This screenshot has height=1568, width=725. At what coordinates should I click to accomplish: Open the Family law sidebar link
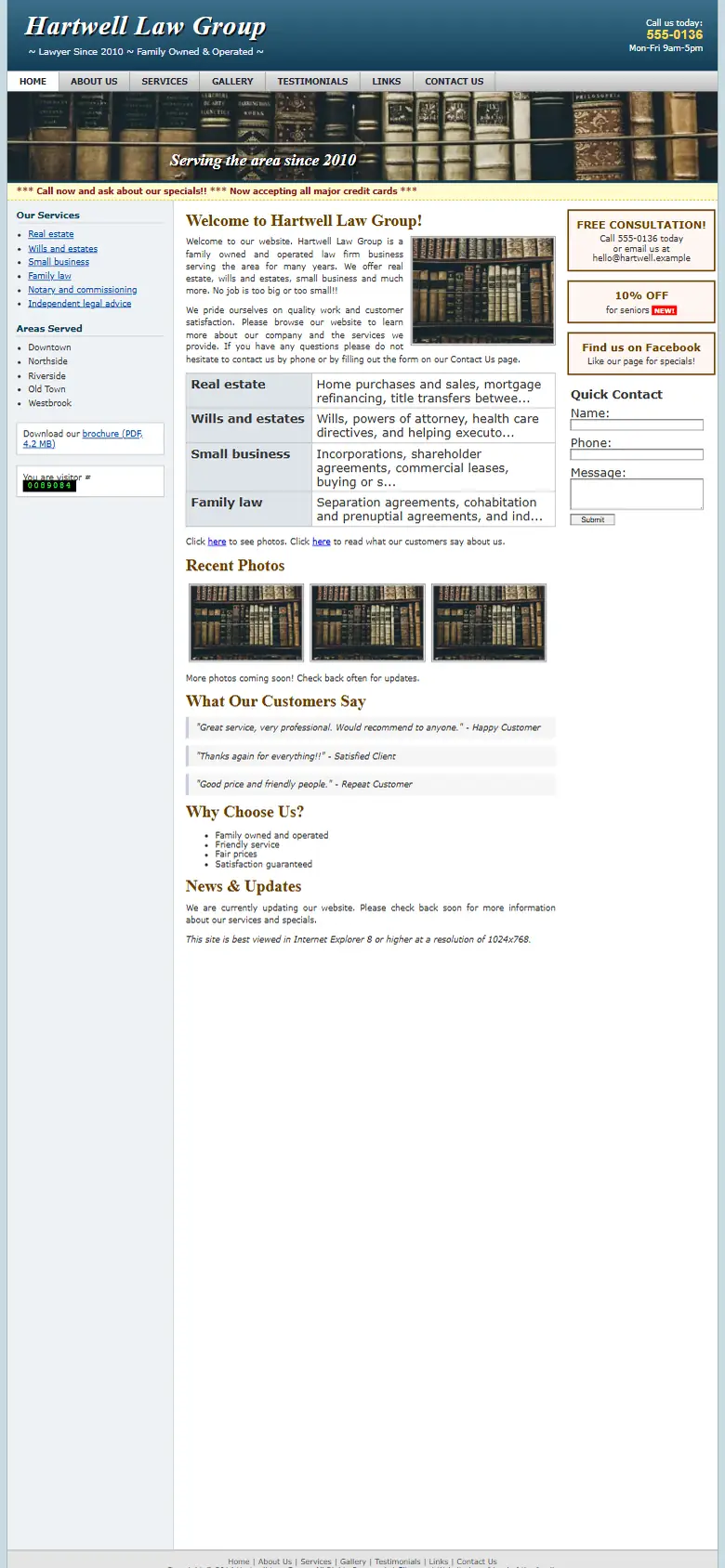(x=49, y=276)
